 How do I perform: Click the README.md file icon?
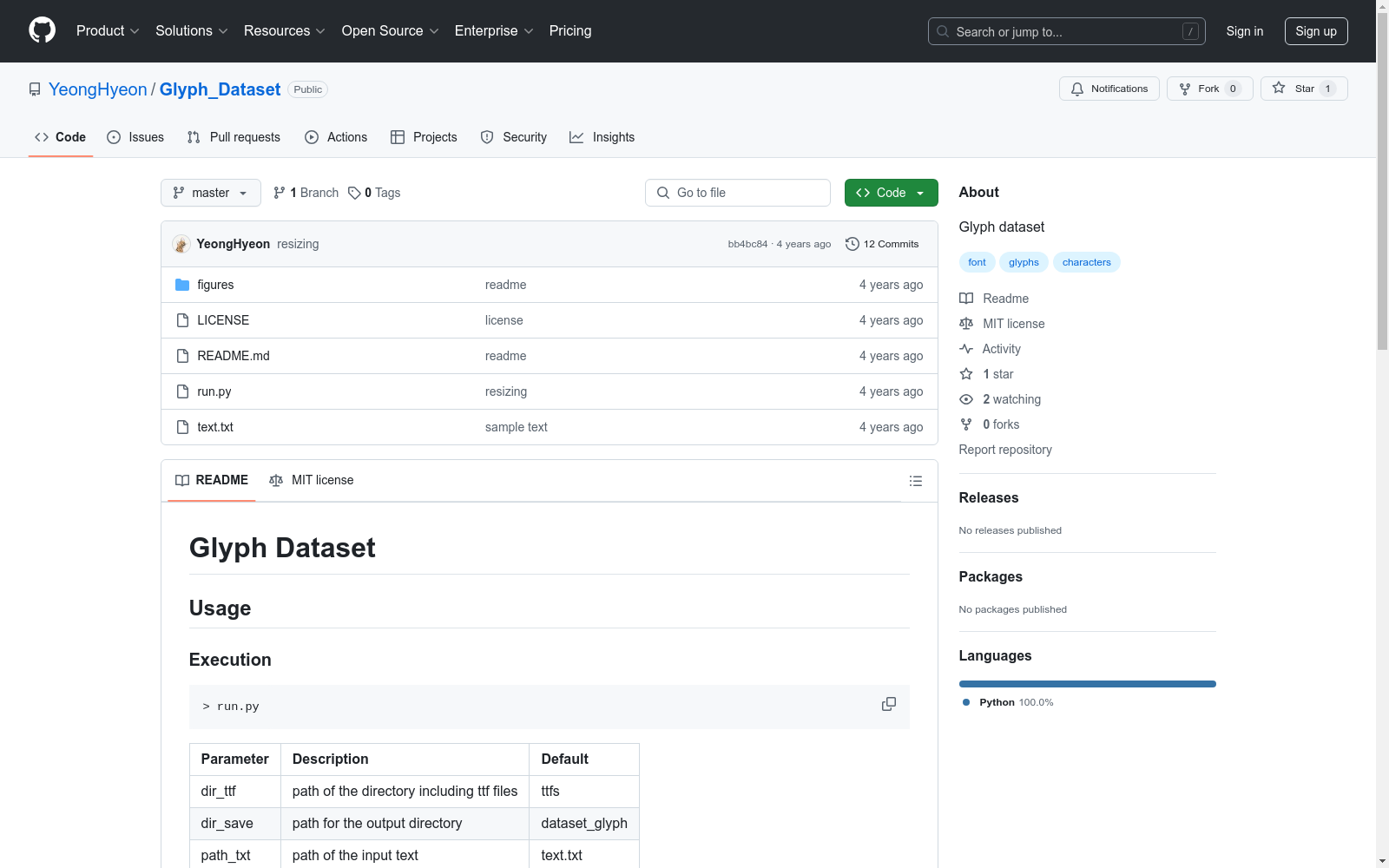click(182, 356)
